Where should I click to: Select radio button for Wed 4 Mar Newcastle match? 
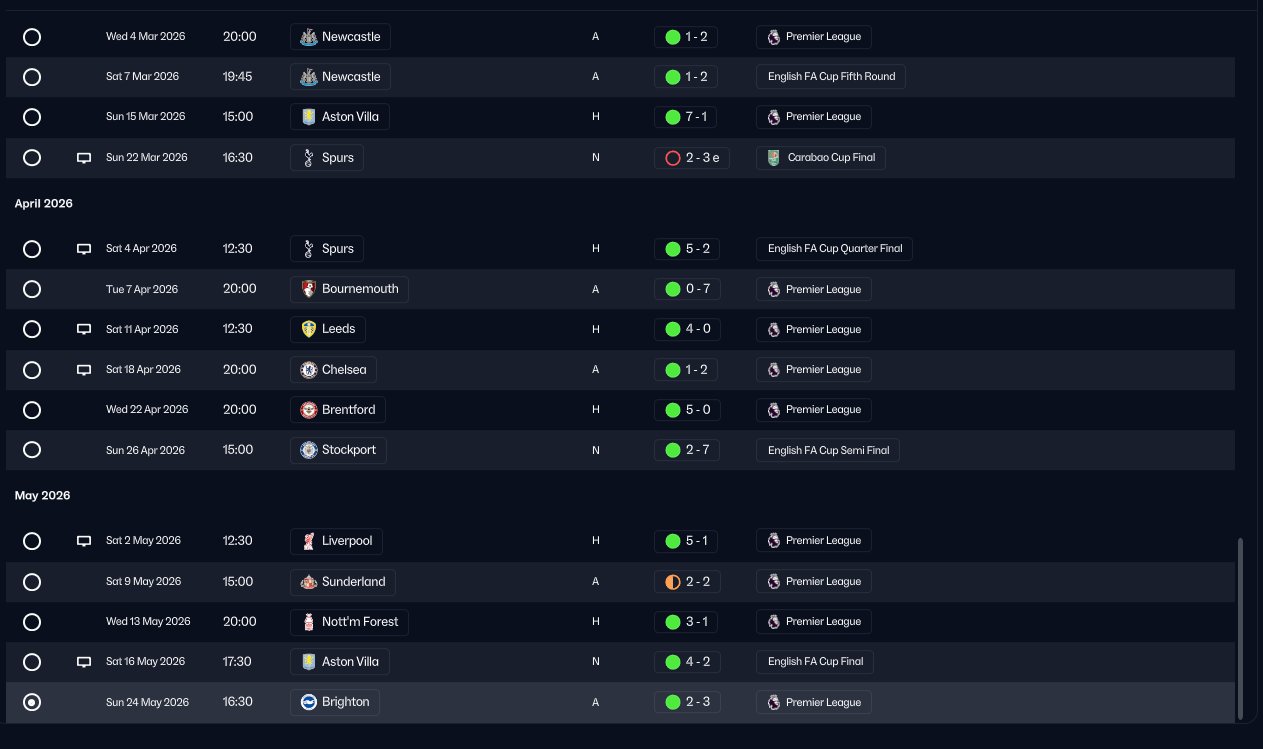click(32, 37)
